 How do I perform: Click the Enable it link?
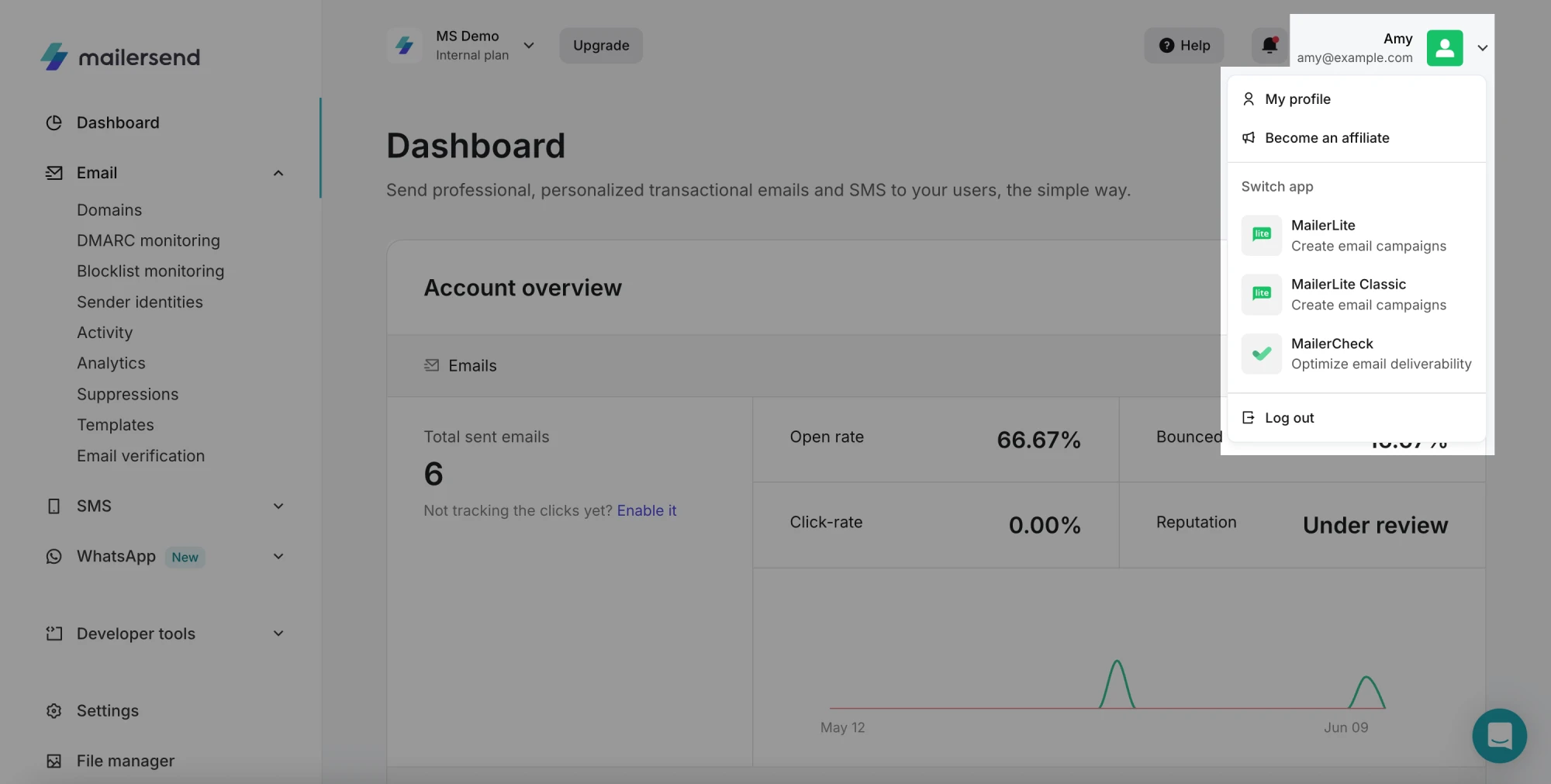click(x=647, y=511)
